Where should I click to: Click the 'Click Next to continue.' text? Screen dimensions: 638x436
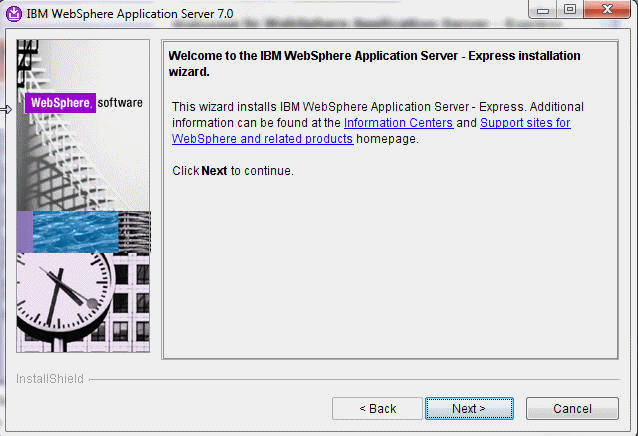233,171
